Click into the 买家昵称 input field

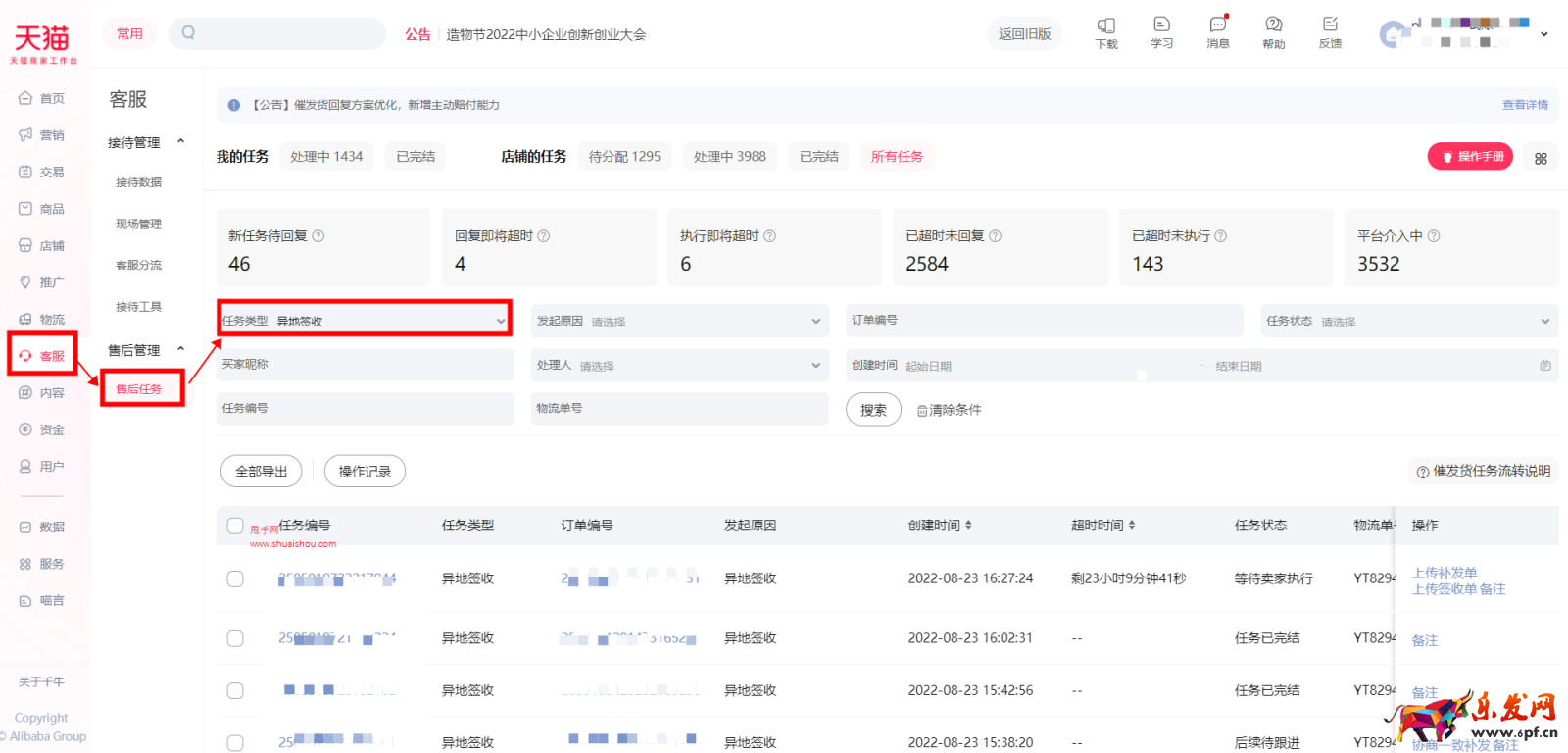coord(366,365)
